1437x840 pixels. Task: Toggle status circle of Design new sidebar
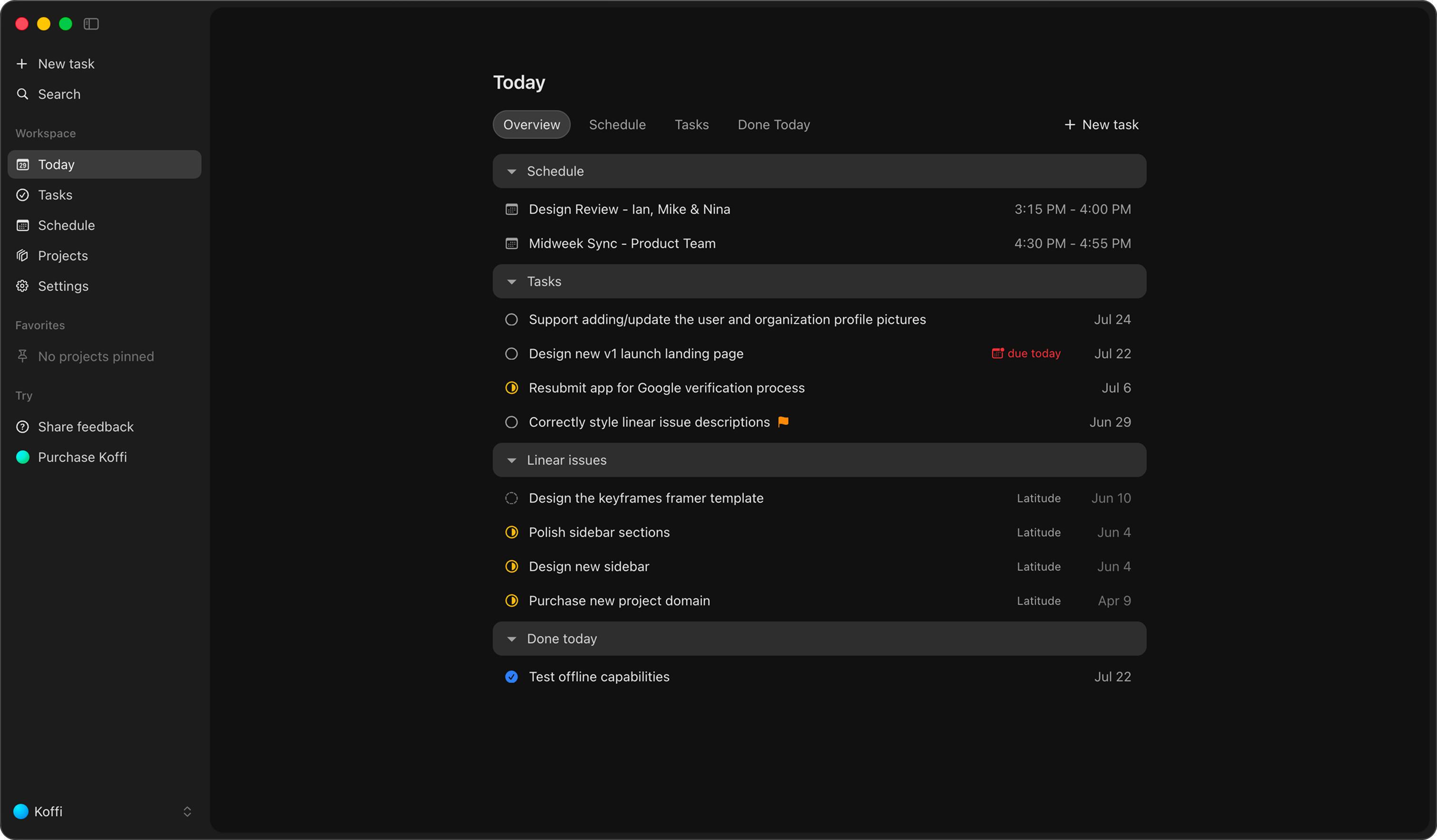(511, 566)
